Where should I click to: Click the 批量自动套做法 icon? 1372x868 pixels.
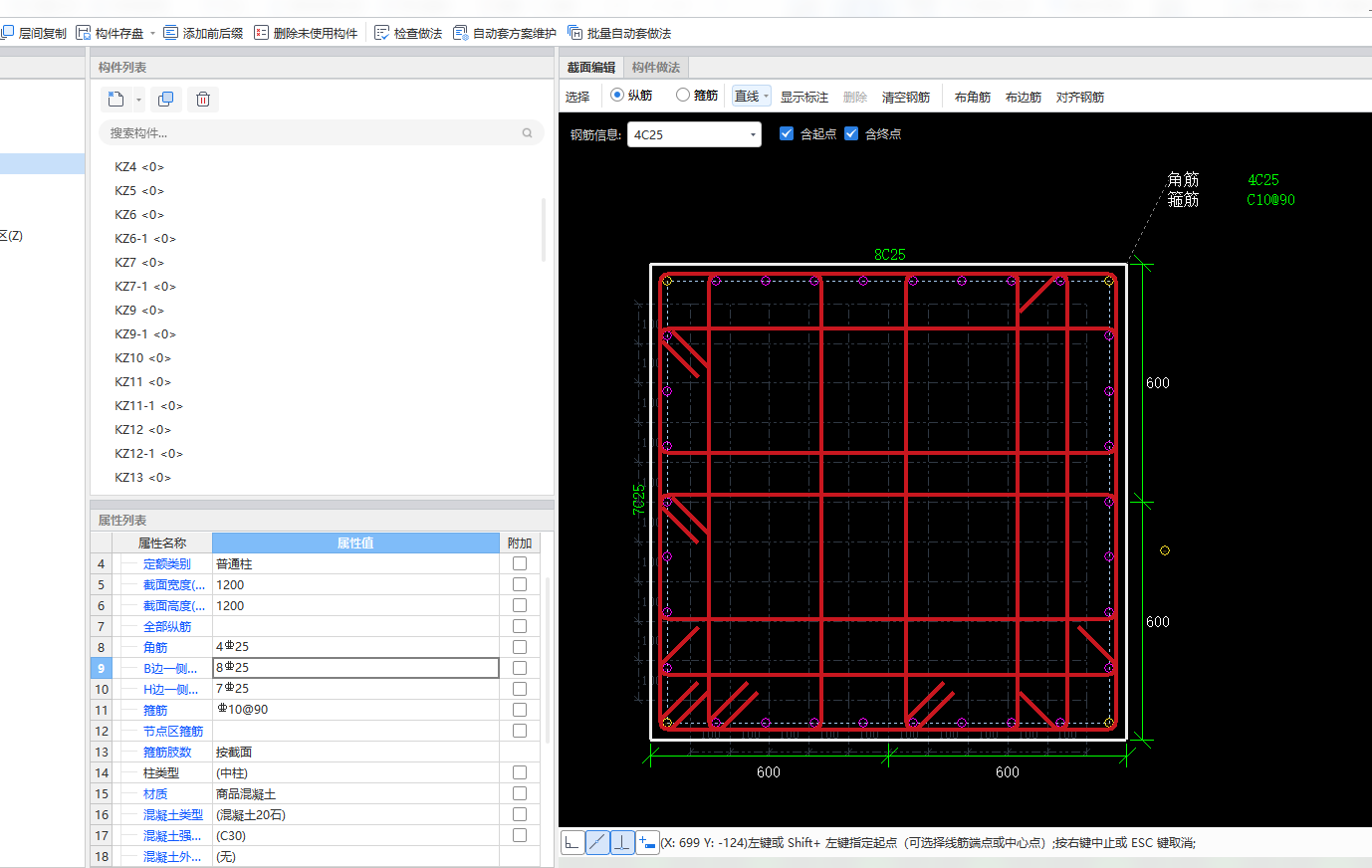click(x=574, y=33)
